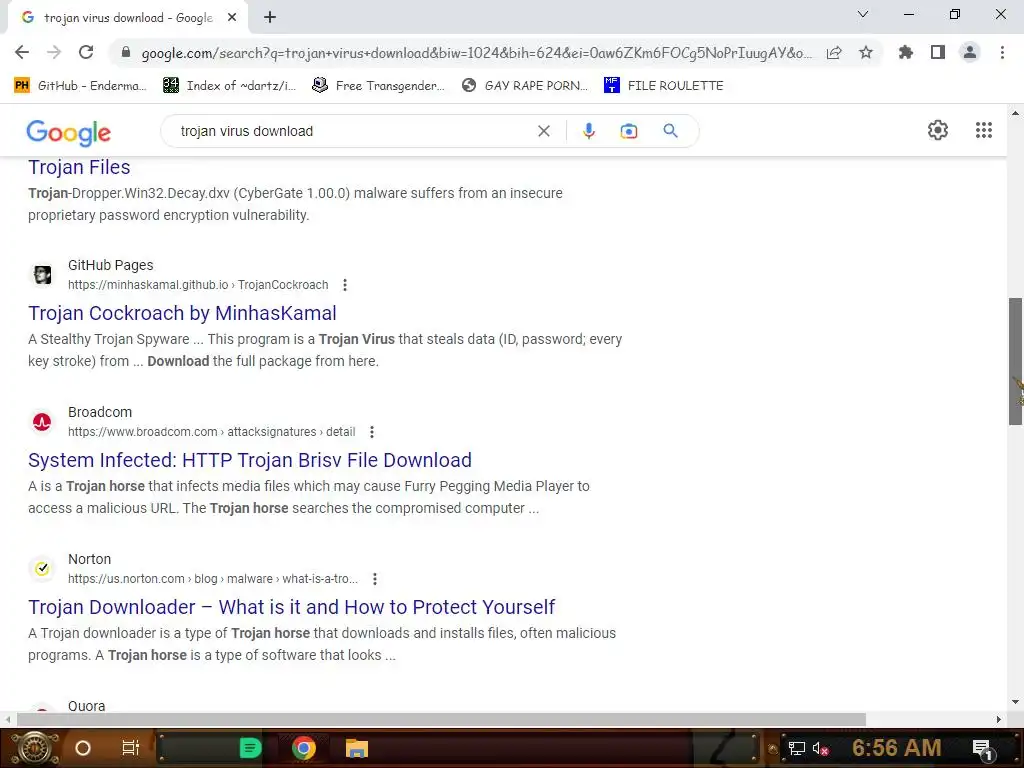Open more options for Norton result
The image size is (1024, 768).
(x=374, y=579)
